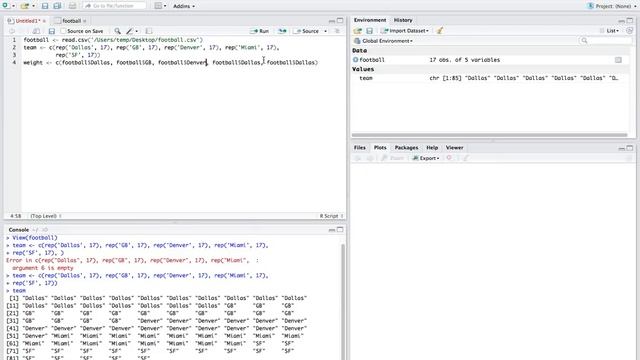Switch to the Viewer tab
Viewport: 640px width, 360px height.
(x=454, y=148)
